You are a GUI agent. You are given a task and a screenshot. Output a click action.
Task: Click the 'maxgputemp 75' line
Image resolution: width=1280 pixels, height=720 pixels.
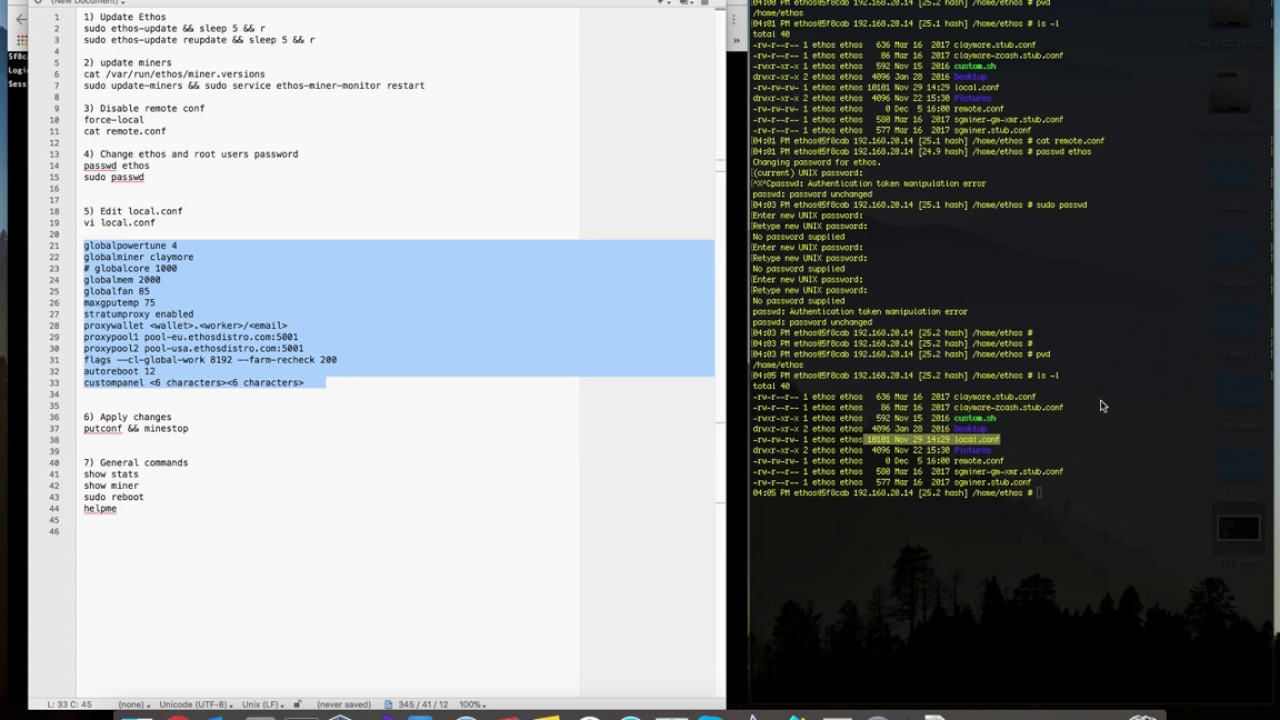(x=119, y=303)
